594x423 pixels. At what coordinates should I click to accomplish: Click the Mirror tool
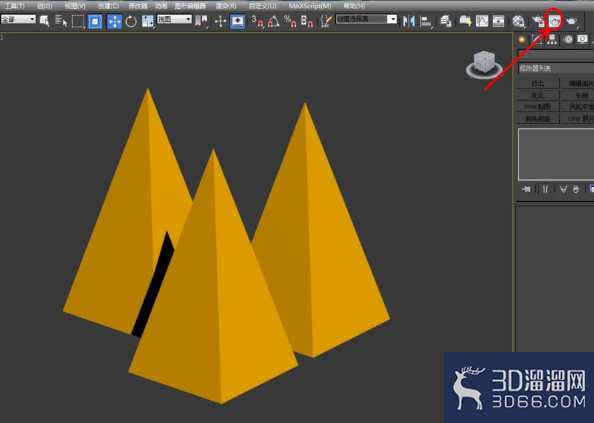[x=409, y=21]
